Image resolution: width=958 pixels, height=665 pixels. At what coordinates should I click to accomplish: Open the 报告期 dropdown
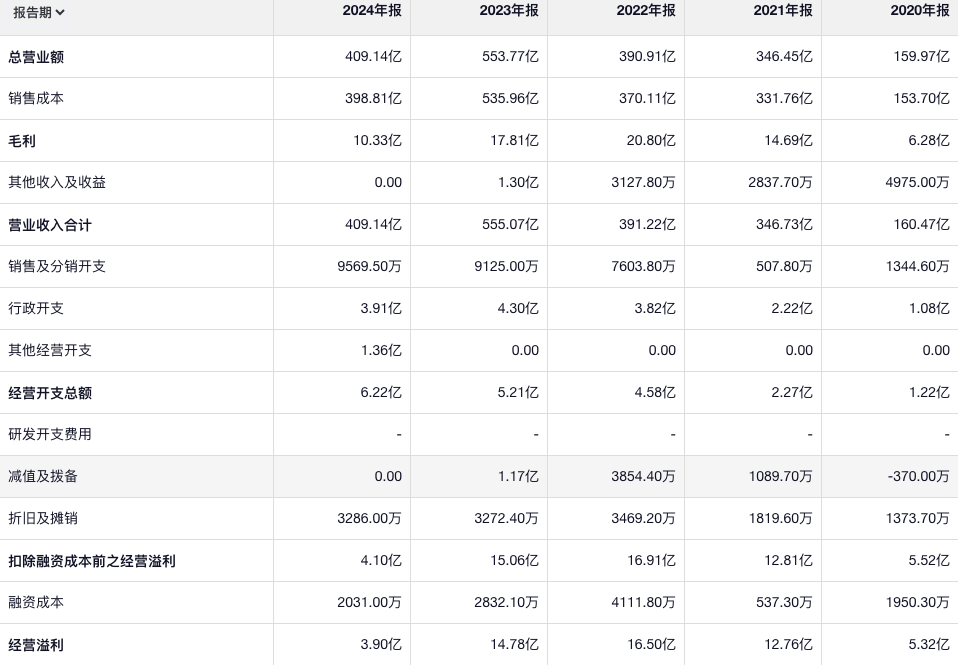click(39, 13)
